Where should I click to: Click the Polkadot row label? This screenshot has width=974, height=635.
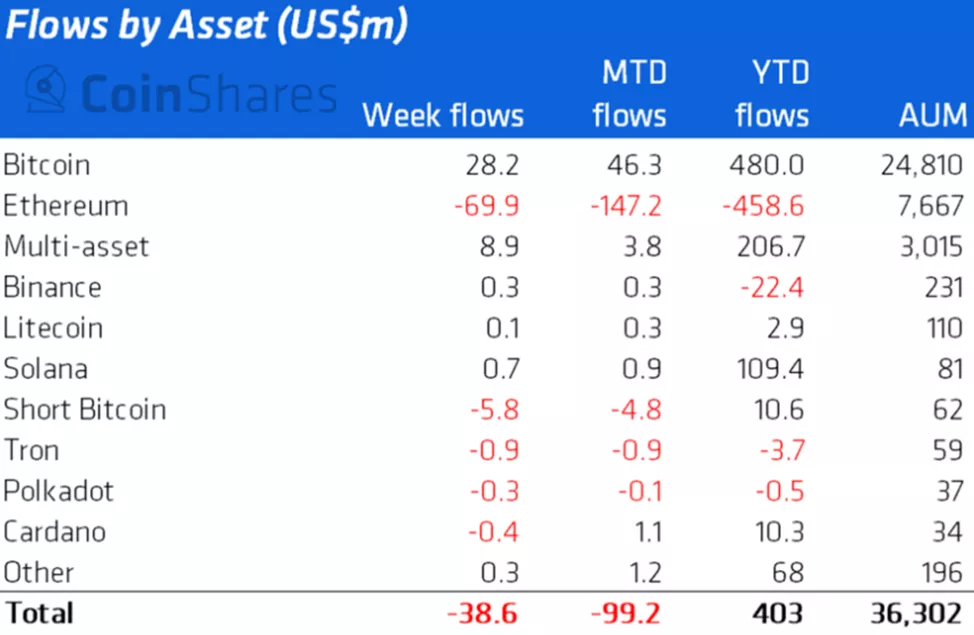pos(58,492)
